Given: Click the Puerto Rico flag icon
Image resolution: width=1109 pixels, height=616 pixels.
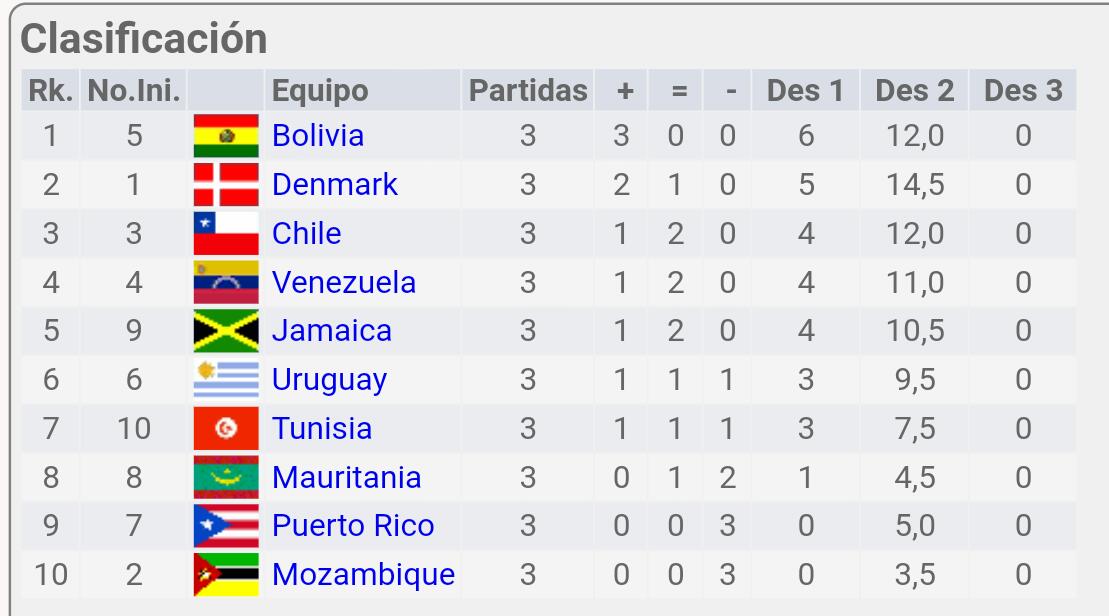Looking at the screenshot, I should tap(226, 526).
